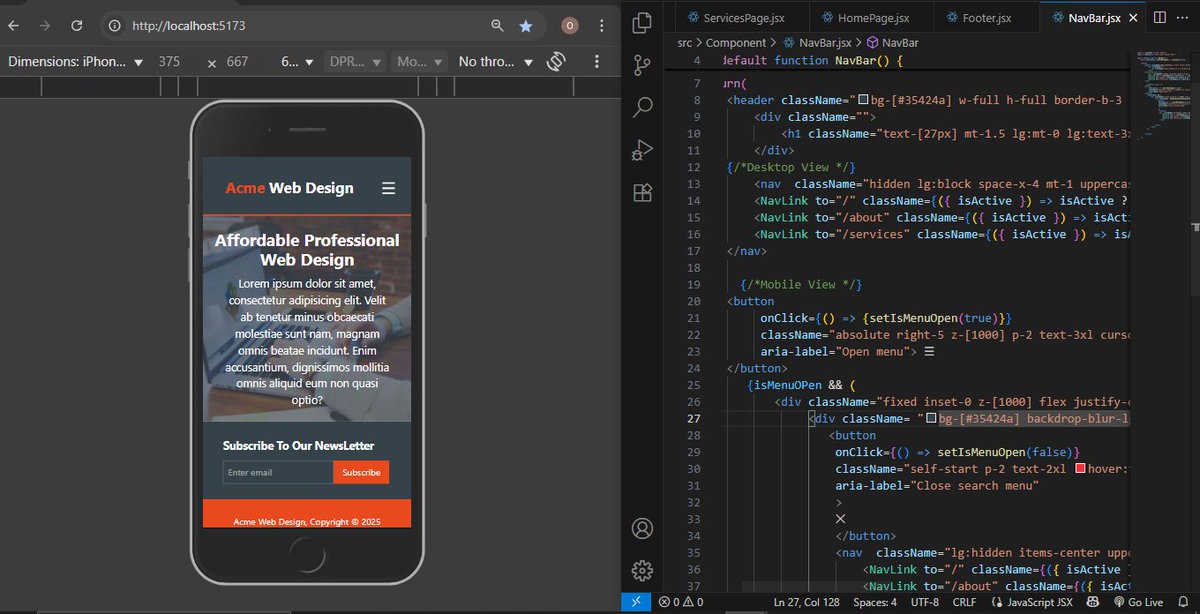This screenshot has height=614, width=1200.
Task: Click Subscribe To Our NewsLetter heading
Action: pyautogui.click(x=298, y=445)
